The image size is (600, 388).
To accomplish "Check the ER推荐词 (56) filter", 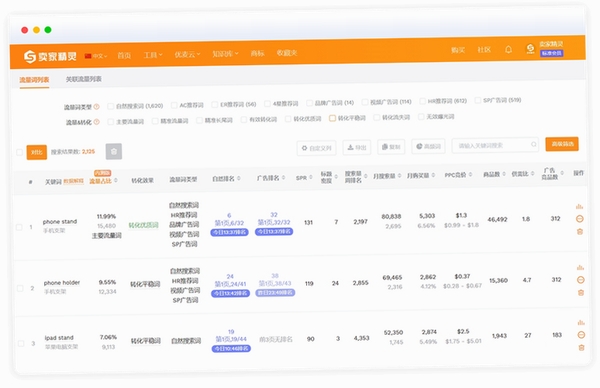I will click(215, 104).
